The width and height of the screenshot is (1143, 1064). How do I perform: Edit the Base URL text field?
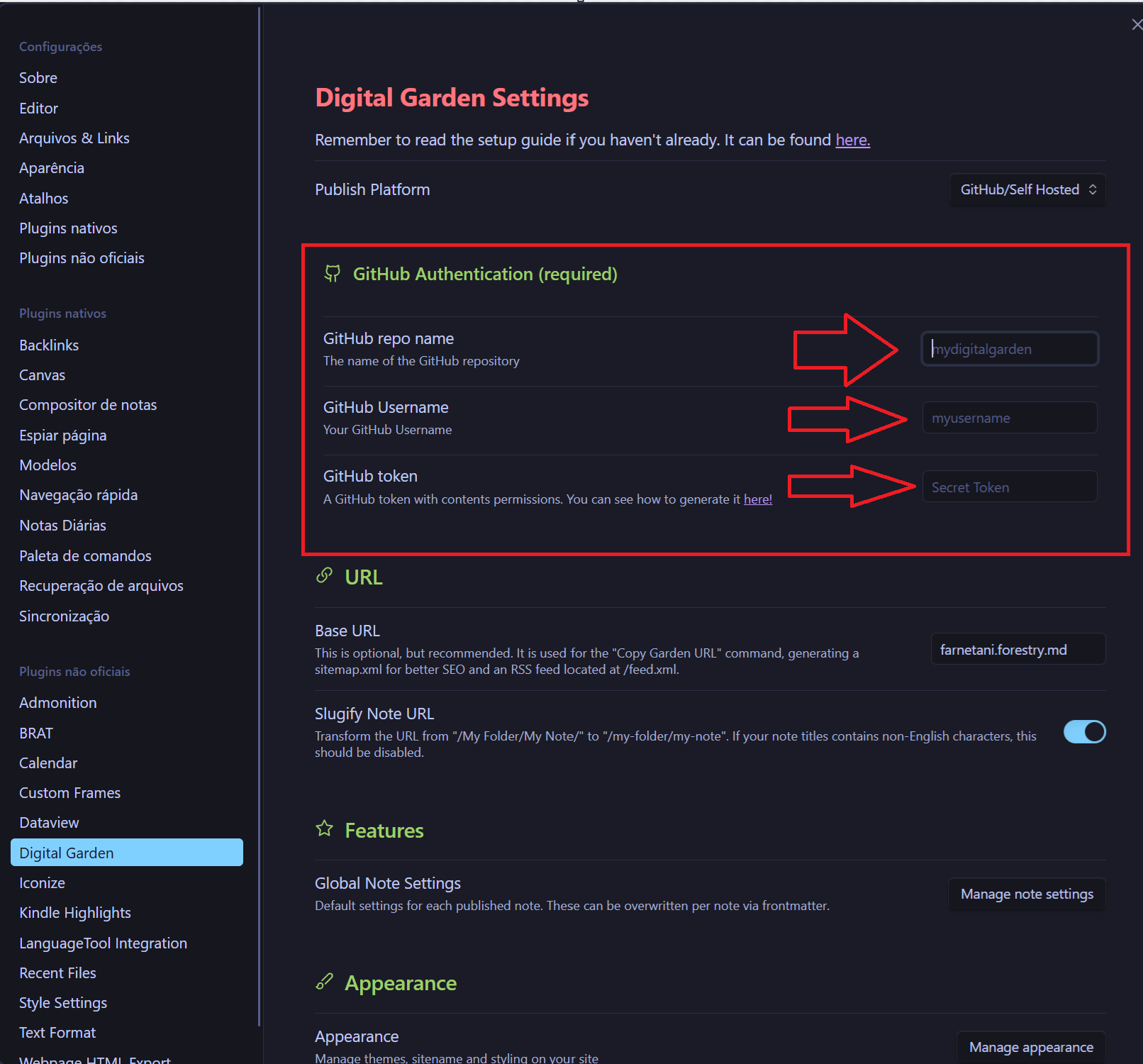pyautogui.click(x=1017, y=650)
